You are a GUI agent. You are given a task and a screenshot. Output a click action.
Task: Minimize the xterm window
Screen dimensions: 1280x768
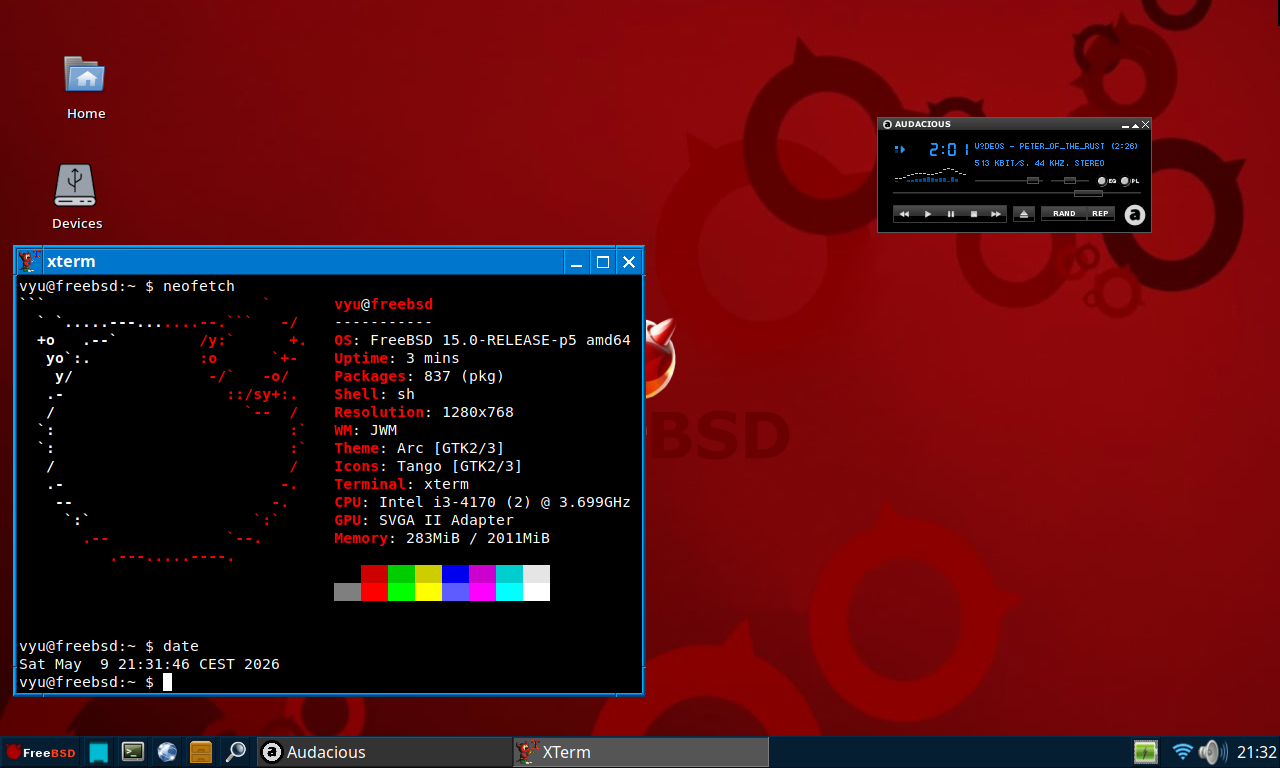[x=577, y=262]
